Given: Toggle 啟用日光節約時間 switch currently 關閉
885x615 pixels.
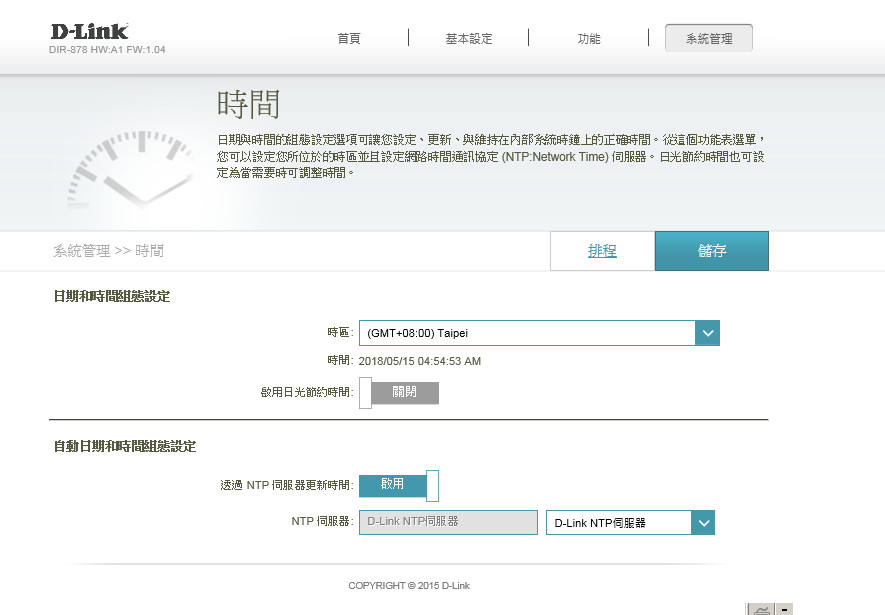Looking at the screenshot, I should coord(399,393).
